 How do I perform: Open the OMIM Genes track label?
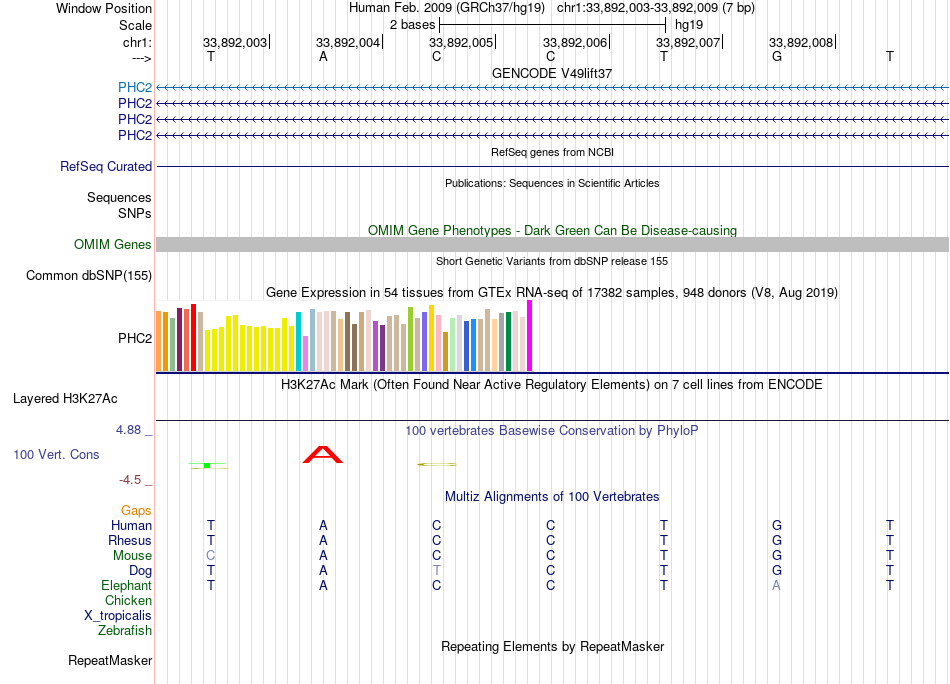[x=112, y=245]
